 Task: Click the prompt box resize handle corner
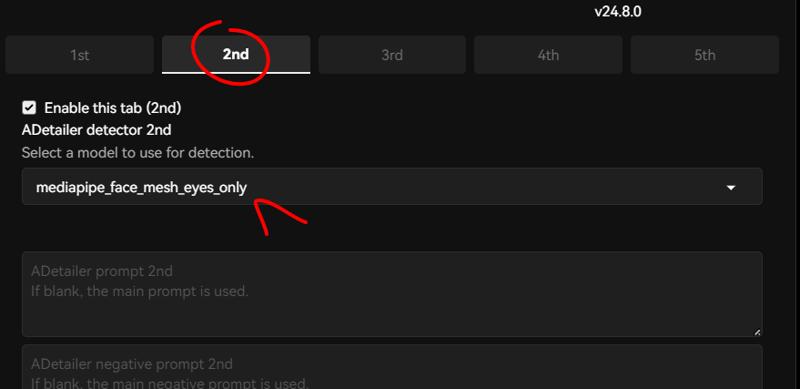(x=757, y=331)
